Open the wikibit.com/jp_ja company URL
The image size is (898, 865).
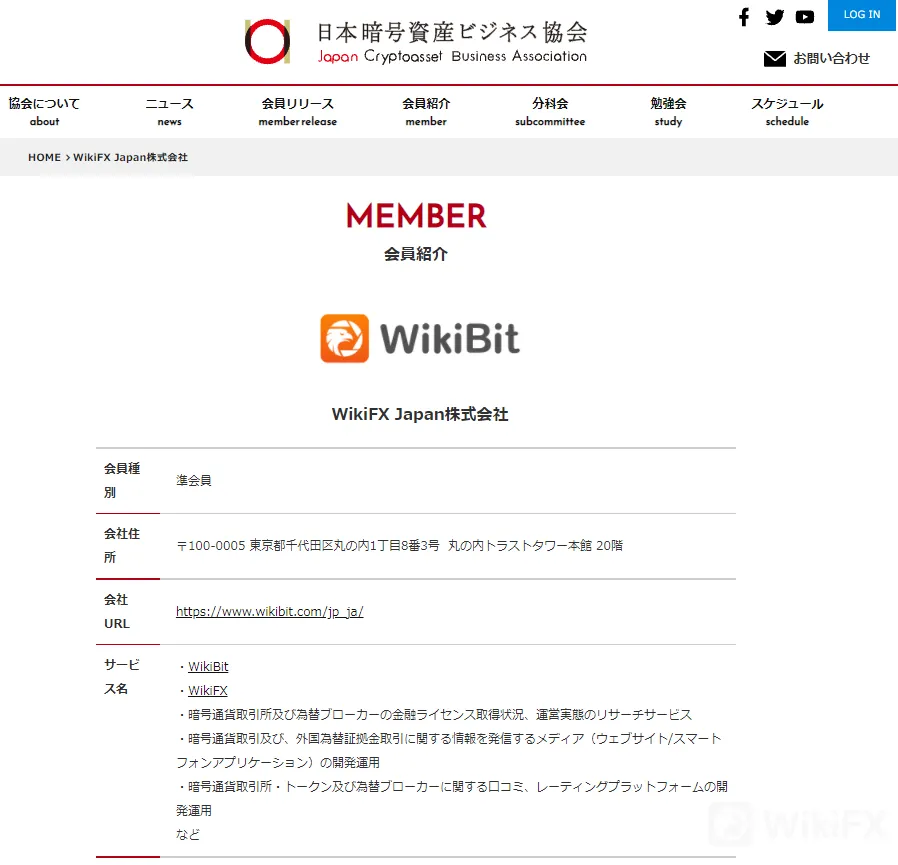270,612
